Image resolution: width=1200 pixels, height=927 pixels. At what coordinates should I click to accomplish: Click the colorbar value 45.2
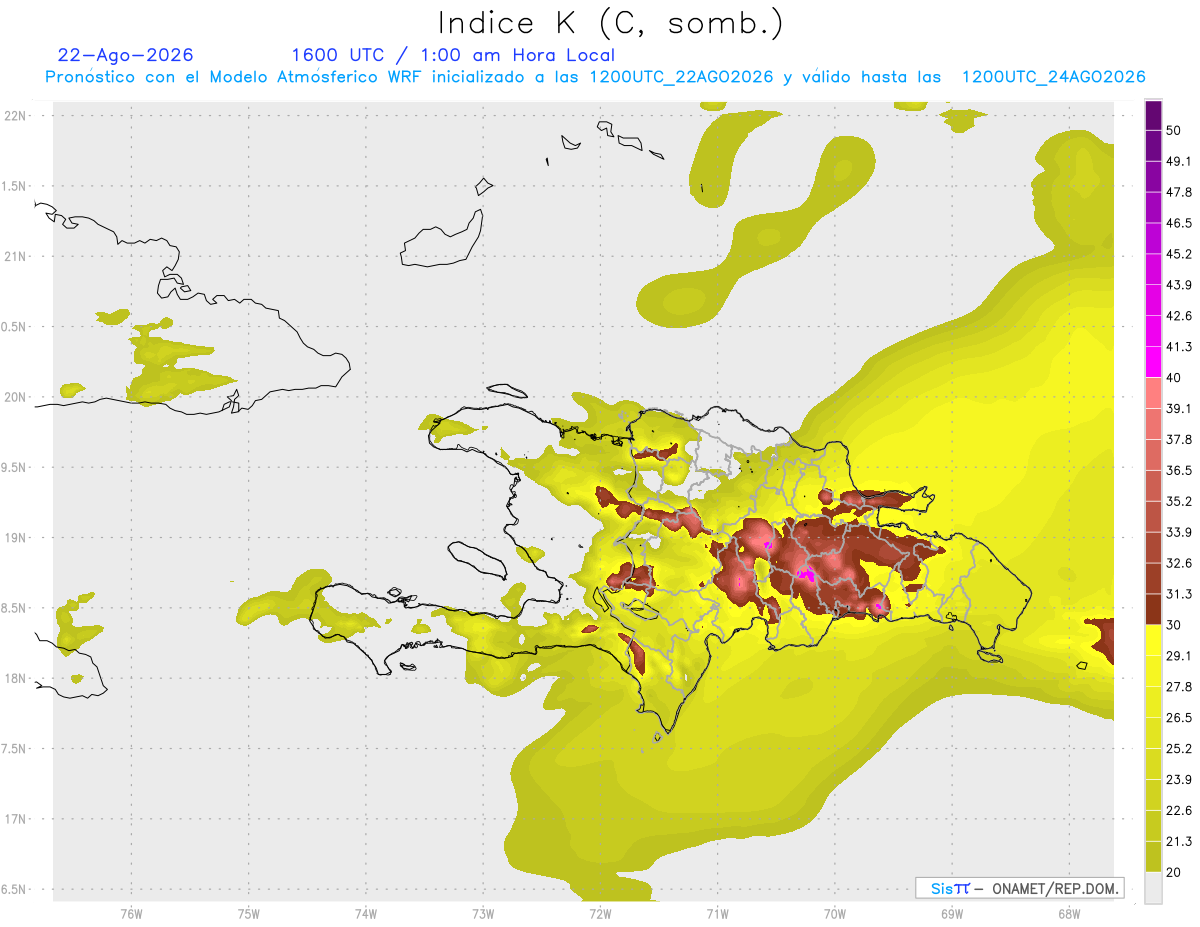point(1179,254)
